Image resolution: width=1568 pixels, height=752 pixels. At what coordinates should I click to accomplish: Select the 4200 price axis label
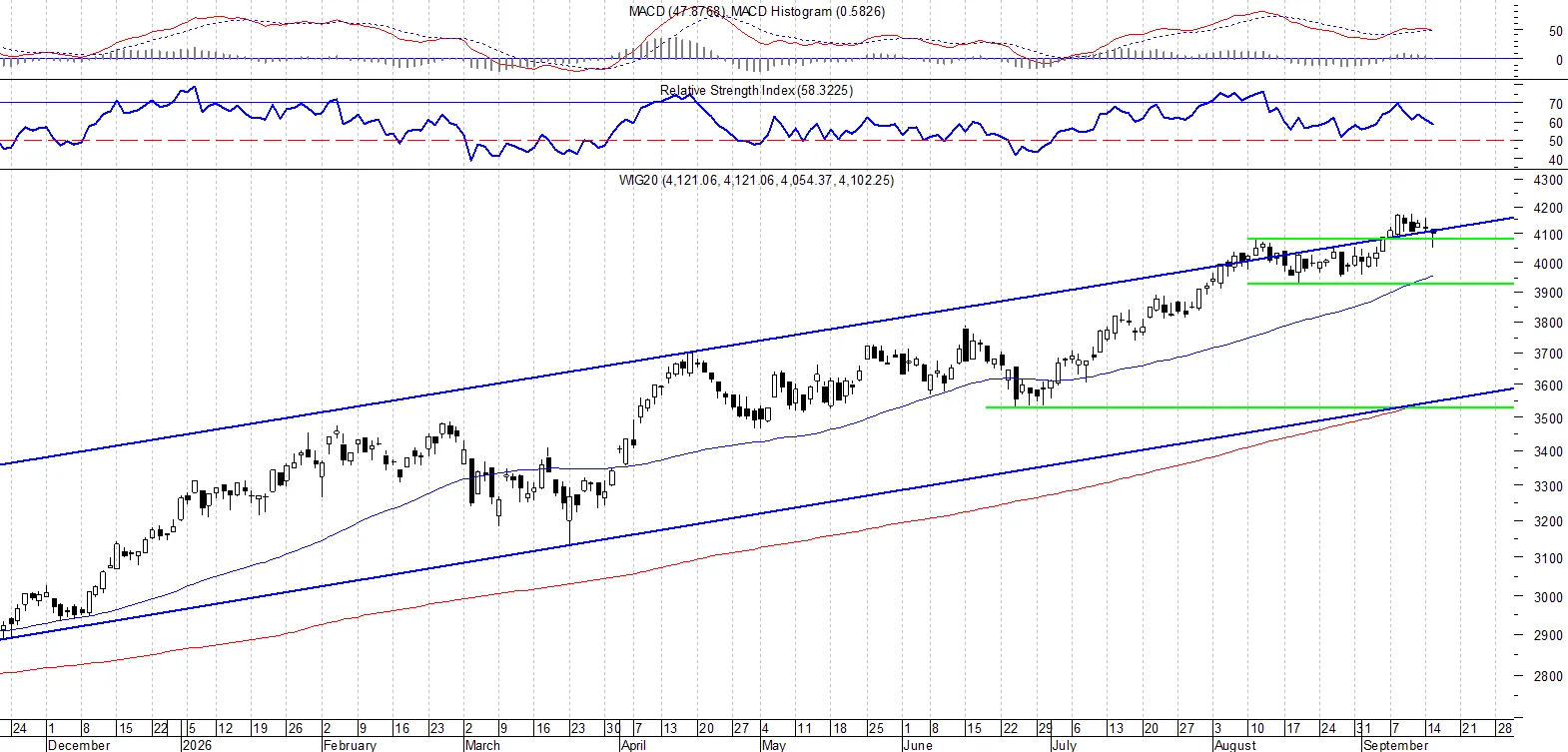1548,209
